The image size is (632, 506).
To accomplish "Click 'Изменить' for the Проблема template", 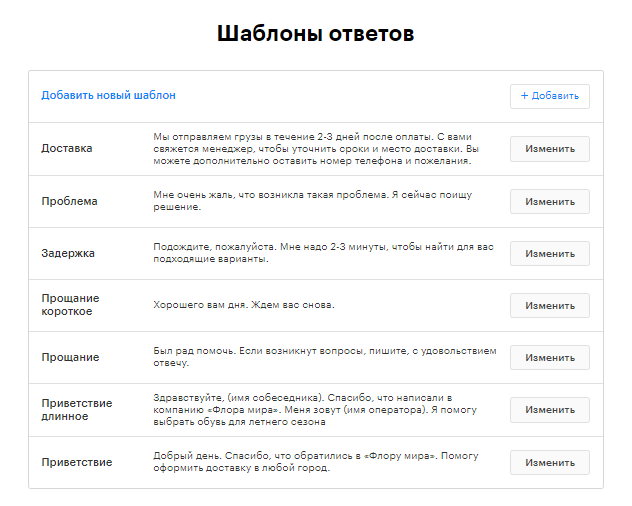I will pos(549,202).
